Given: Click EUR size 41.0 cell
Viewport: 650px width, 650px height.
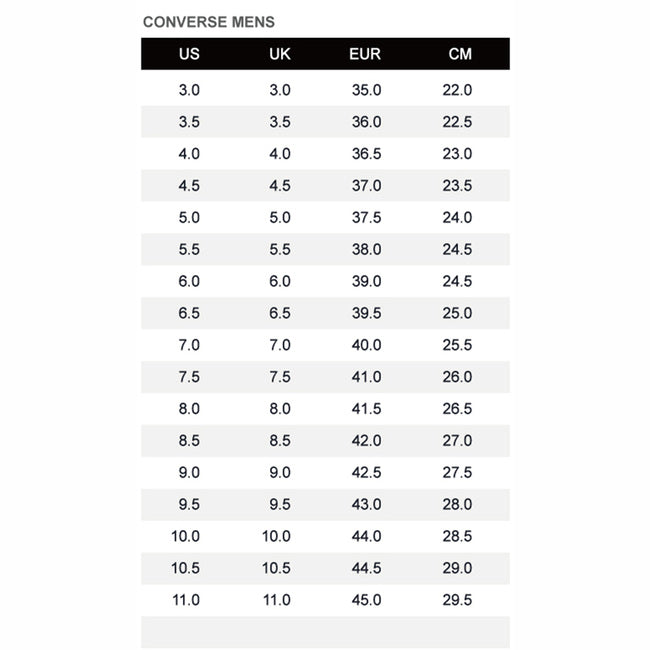Looking at the screenshot, I should coord(366,377).
